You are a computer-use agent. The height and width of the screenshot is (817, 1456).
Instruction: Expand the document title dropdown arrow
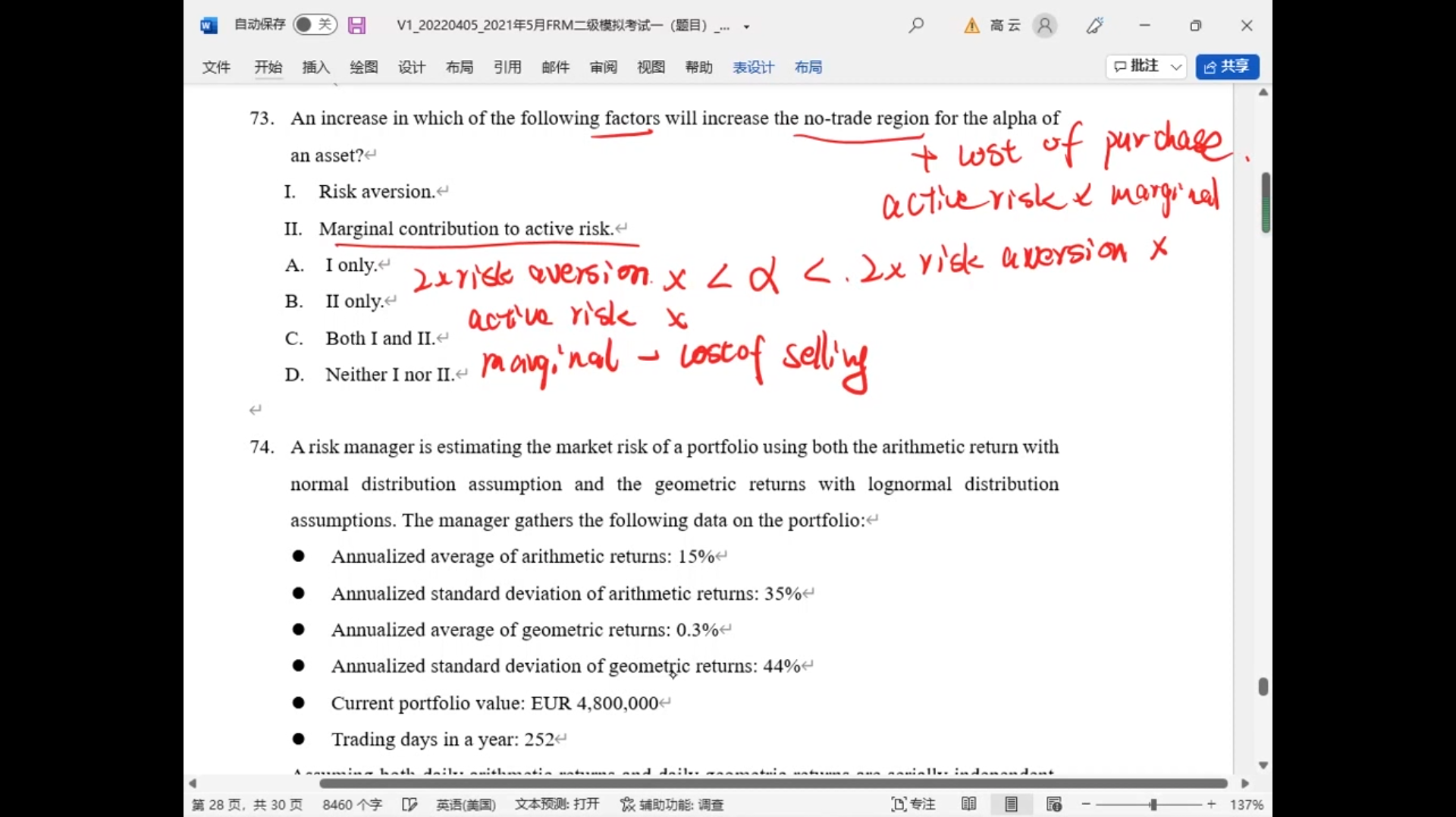tap(746, 27)
